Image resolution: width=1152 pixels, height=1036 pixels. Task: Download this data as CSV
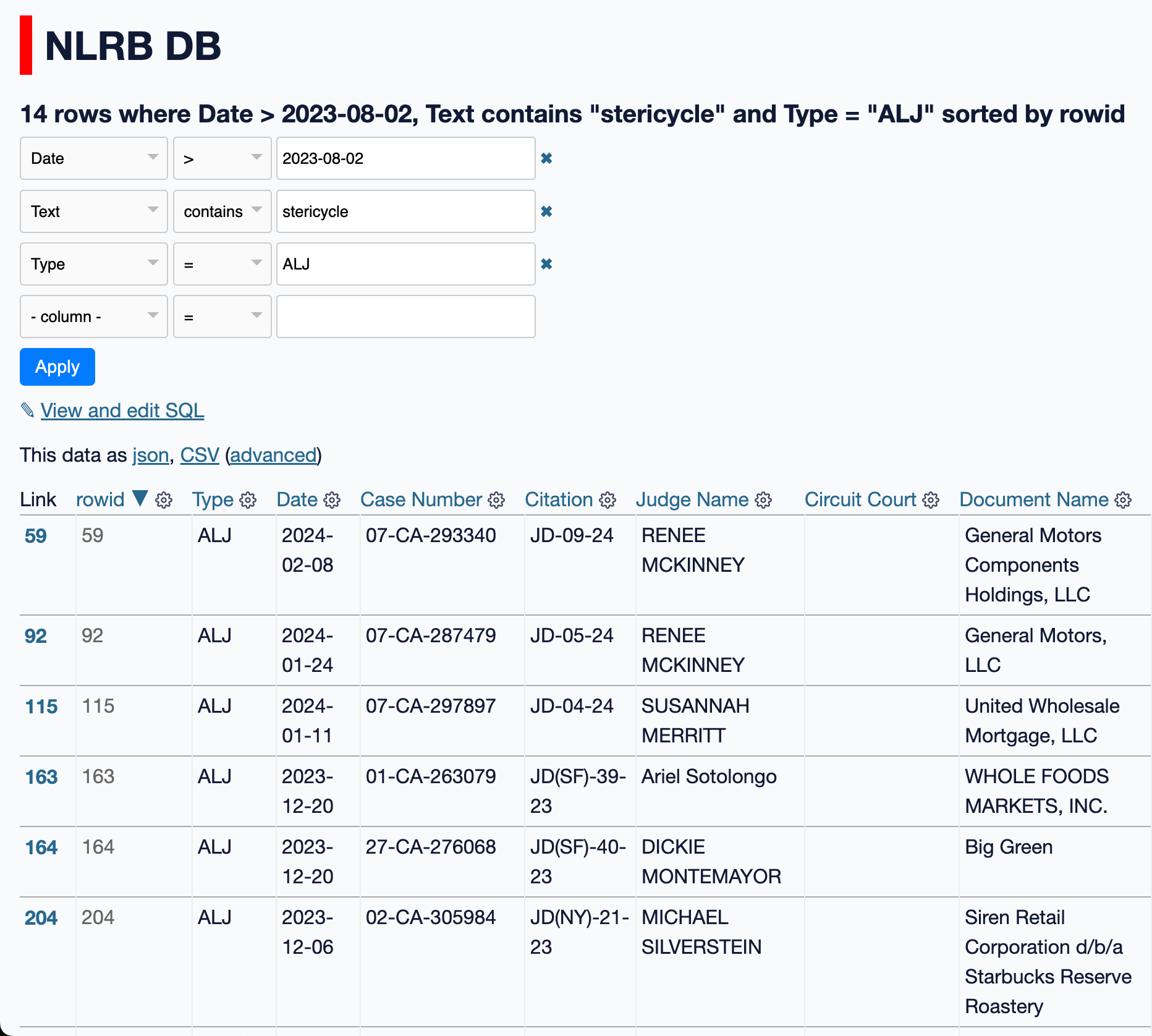(199, 455)
